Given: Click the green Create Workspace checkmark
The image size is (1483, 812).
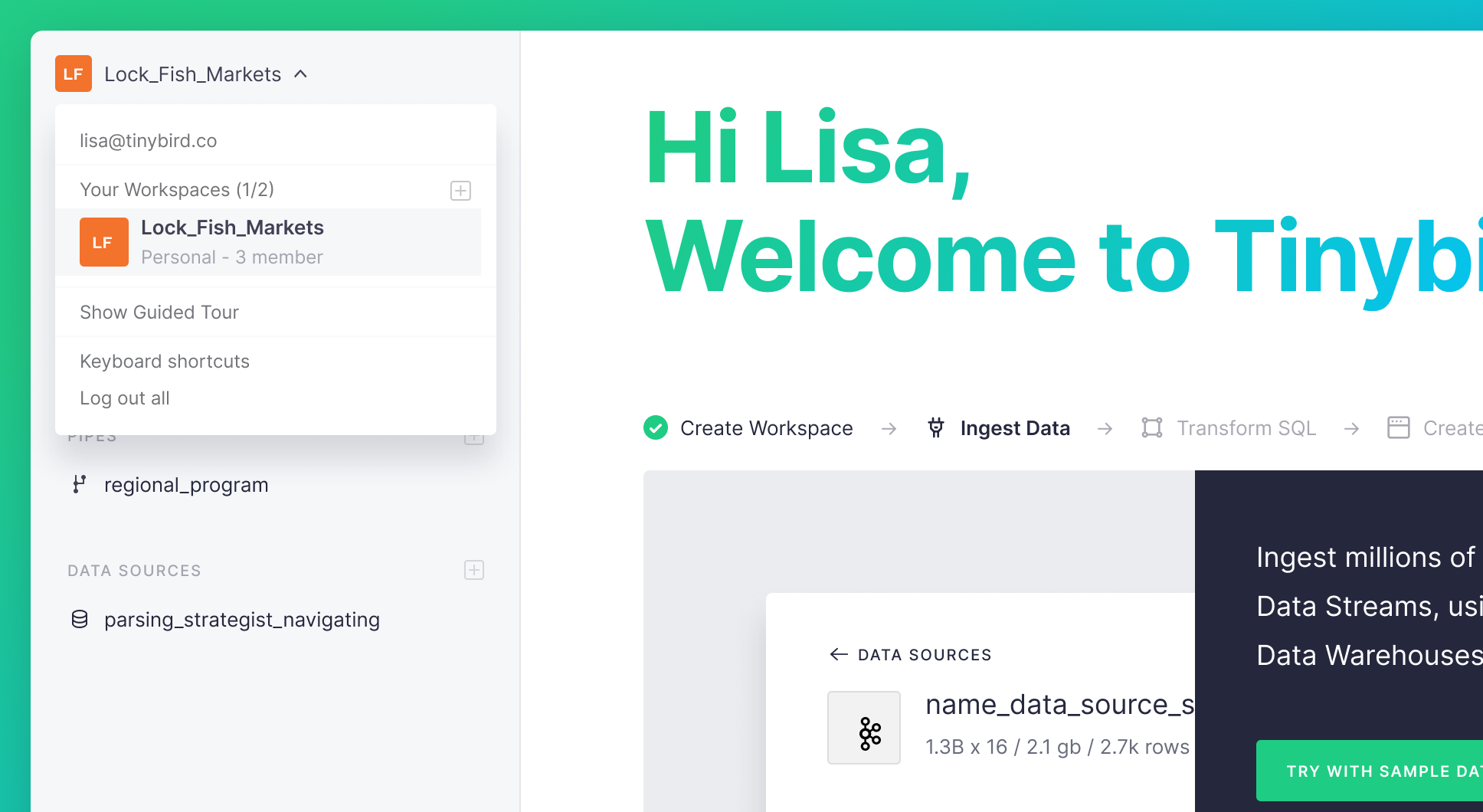Looking at the screenshot, I should pos(656,427).
